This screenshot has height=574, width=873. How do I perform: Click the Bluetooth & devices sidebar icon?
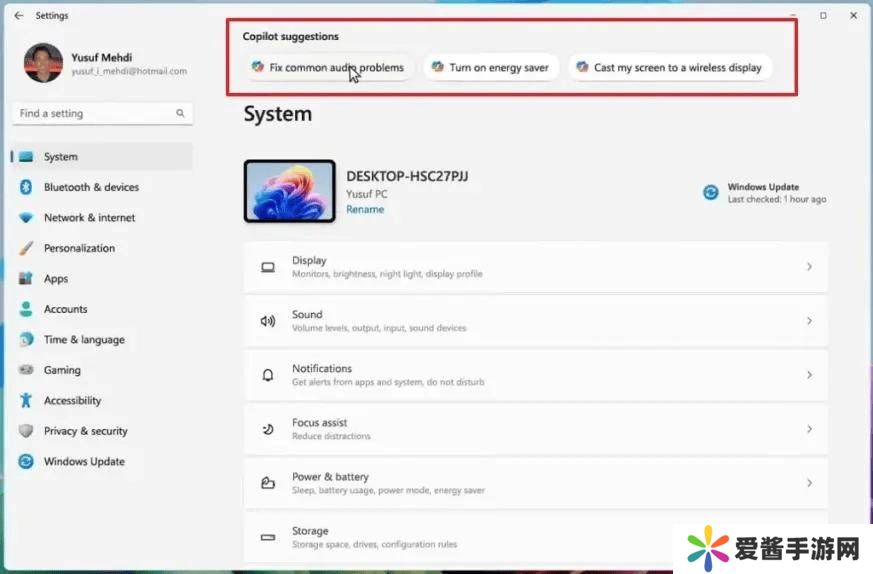pyautogui.click(x=26, y=187)
